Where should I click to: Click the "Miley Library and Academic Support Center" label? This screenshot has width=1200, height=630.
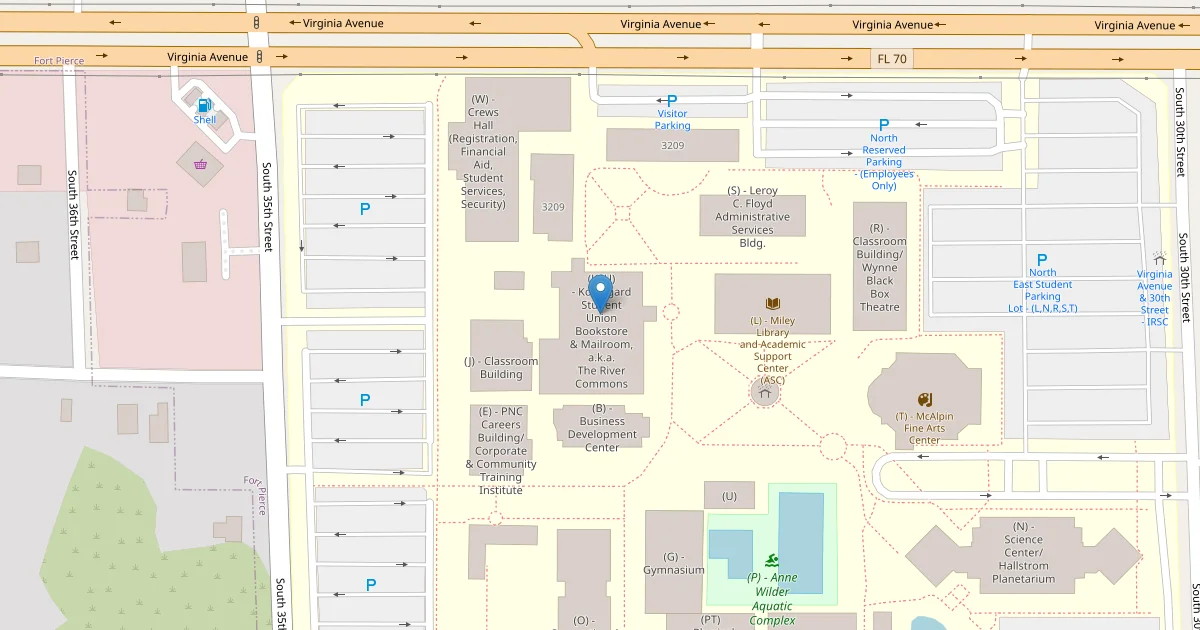[x=772, y=350]
